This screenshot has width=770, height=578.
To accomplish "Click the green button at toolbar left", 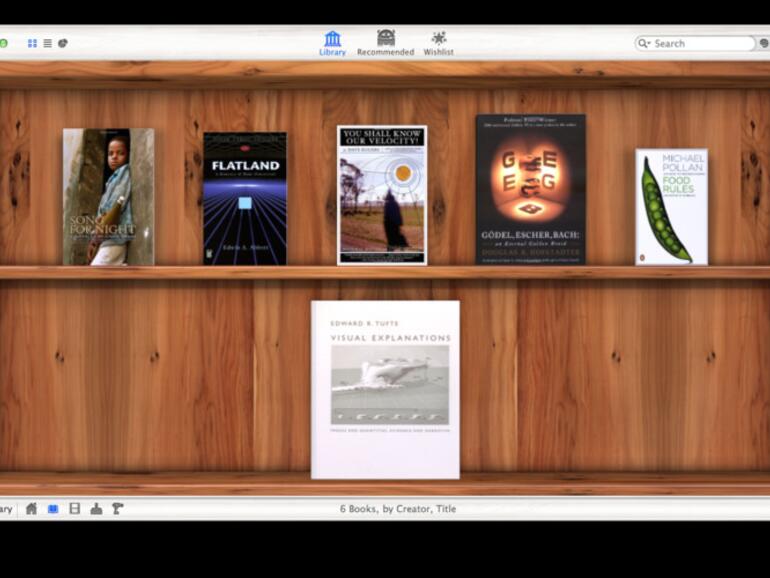I will 3,44.
